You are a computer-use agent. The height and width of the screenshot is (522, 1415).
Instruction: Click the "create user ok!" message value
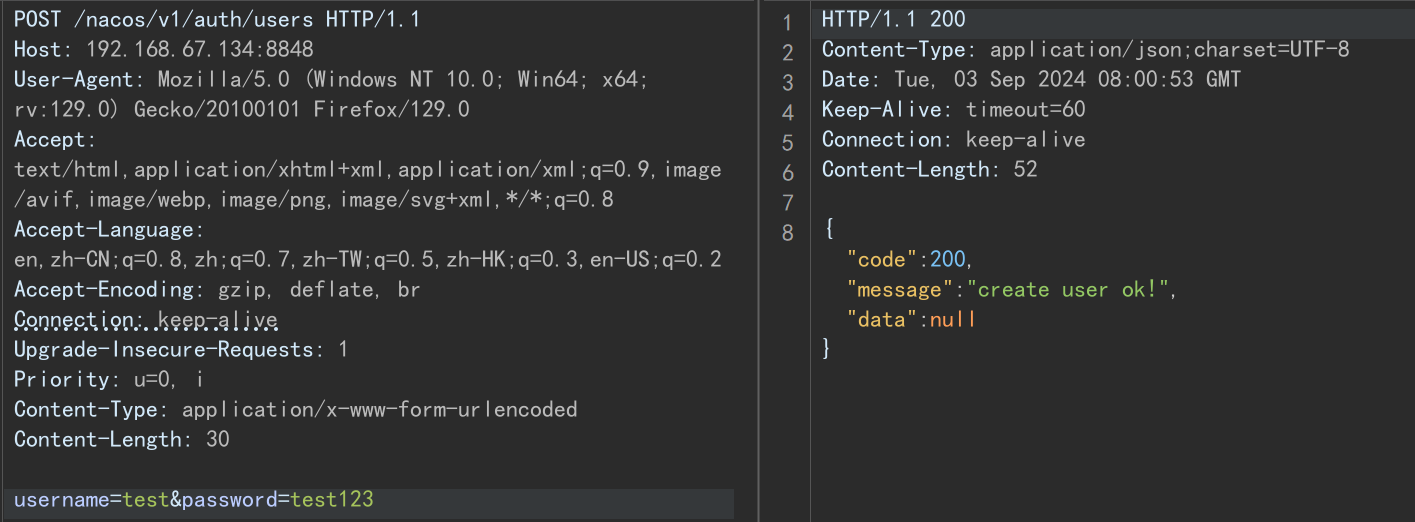click(x=1073, y=289)
